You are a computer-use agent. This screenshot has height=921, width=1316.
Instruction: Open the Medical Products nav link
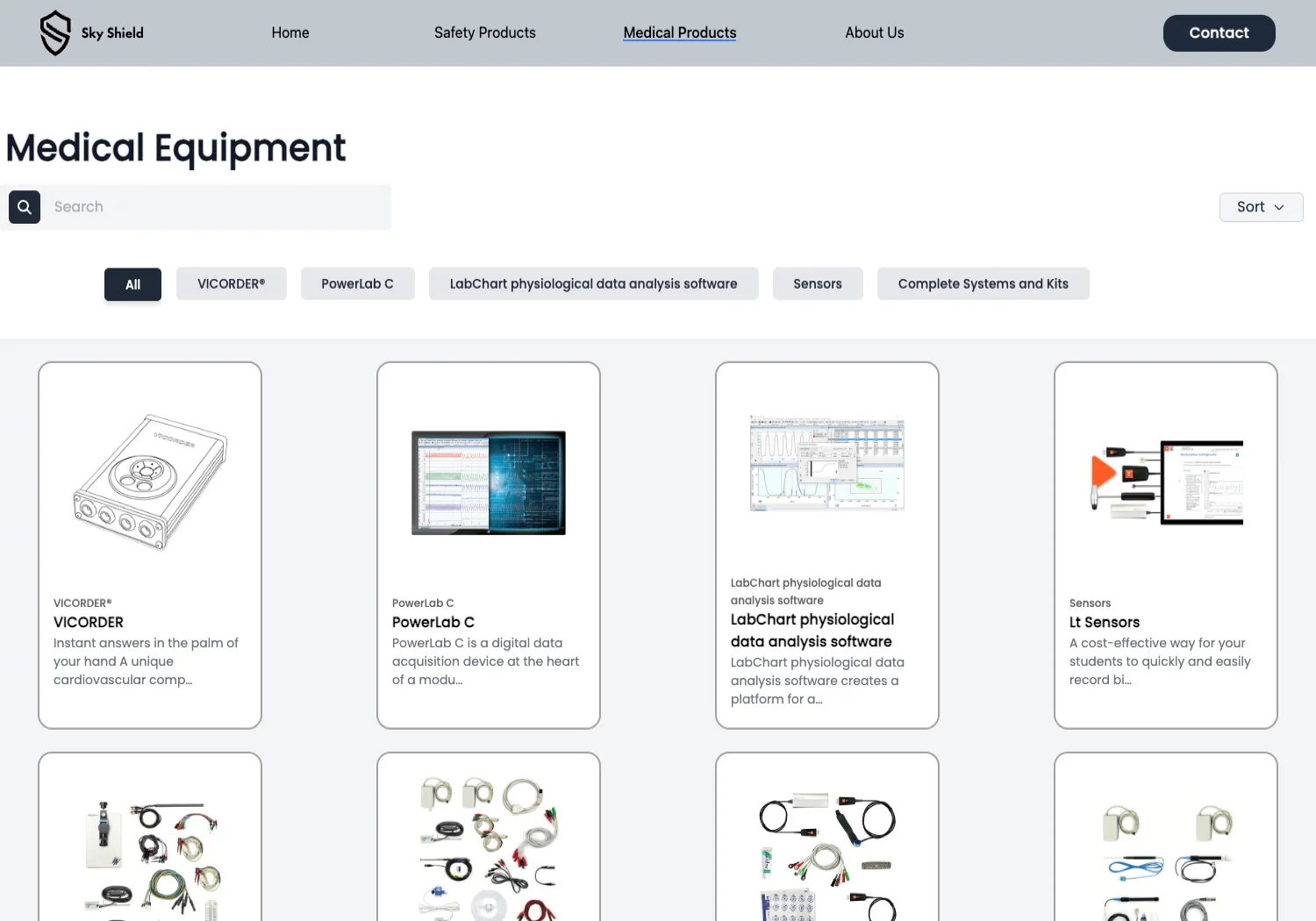point(680,32)
